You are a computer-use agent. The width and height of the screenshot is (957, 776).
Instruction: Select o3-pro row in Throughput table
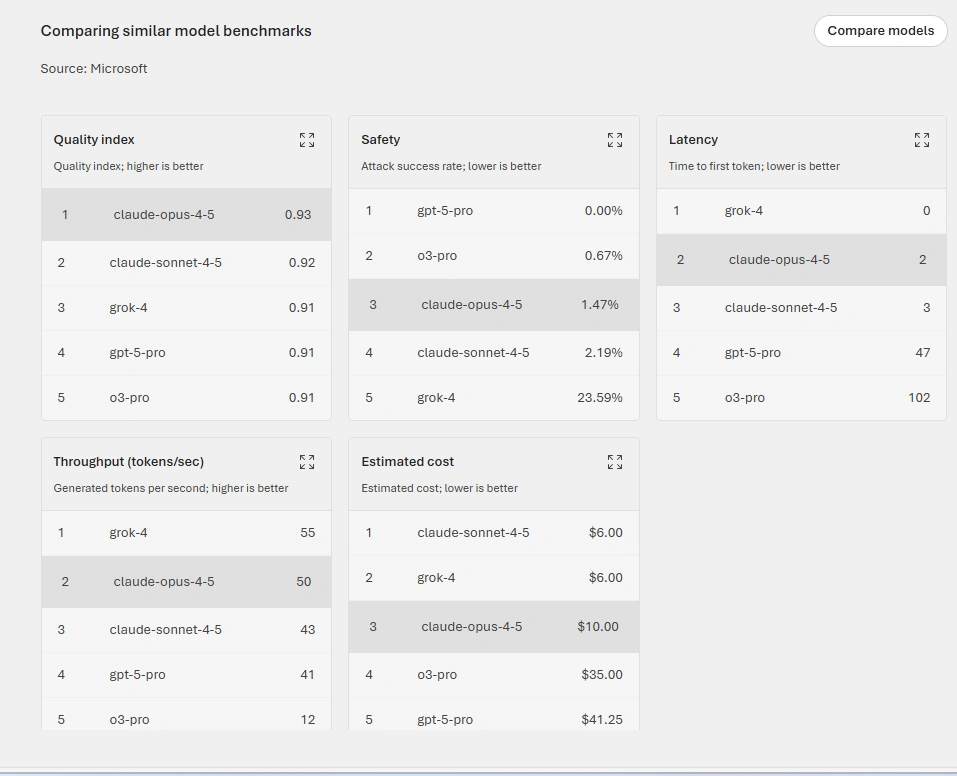point(186,714)
